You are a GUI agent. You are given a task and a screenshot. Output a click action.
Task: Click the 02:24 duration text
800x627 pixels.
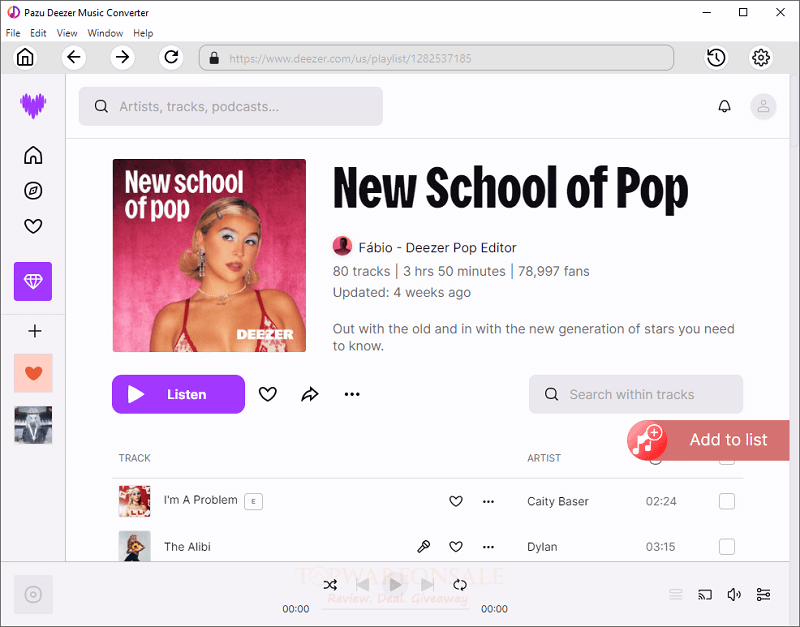click(x=661, y=501)
